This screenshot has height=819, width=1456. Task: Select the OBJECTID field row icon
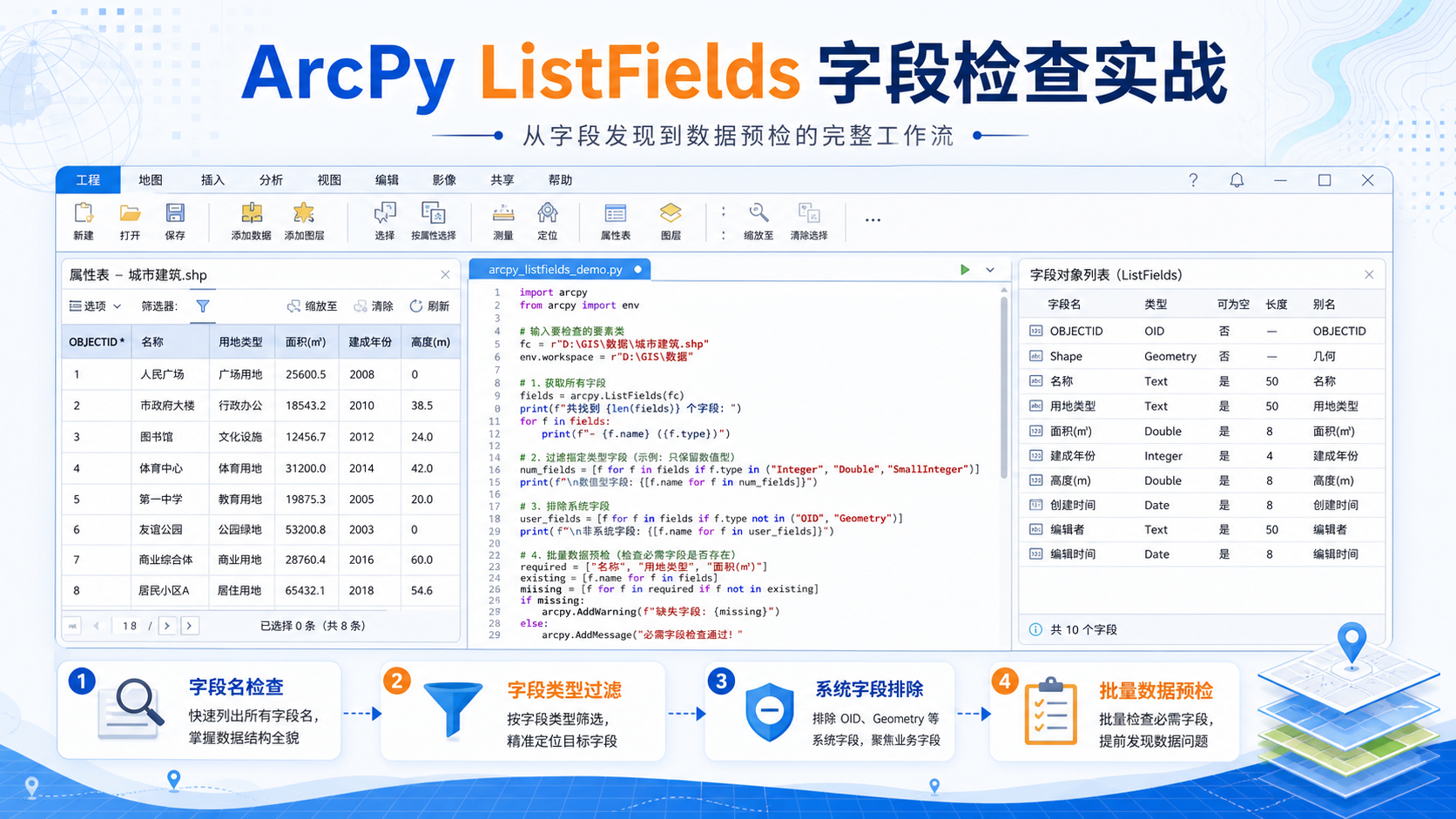pos(1035,331)
